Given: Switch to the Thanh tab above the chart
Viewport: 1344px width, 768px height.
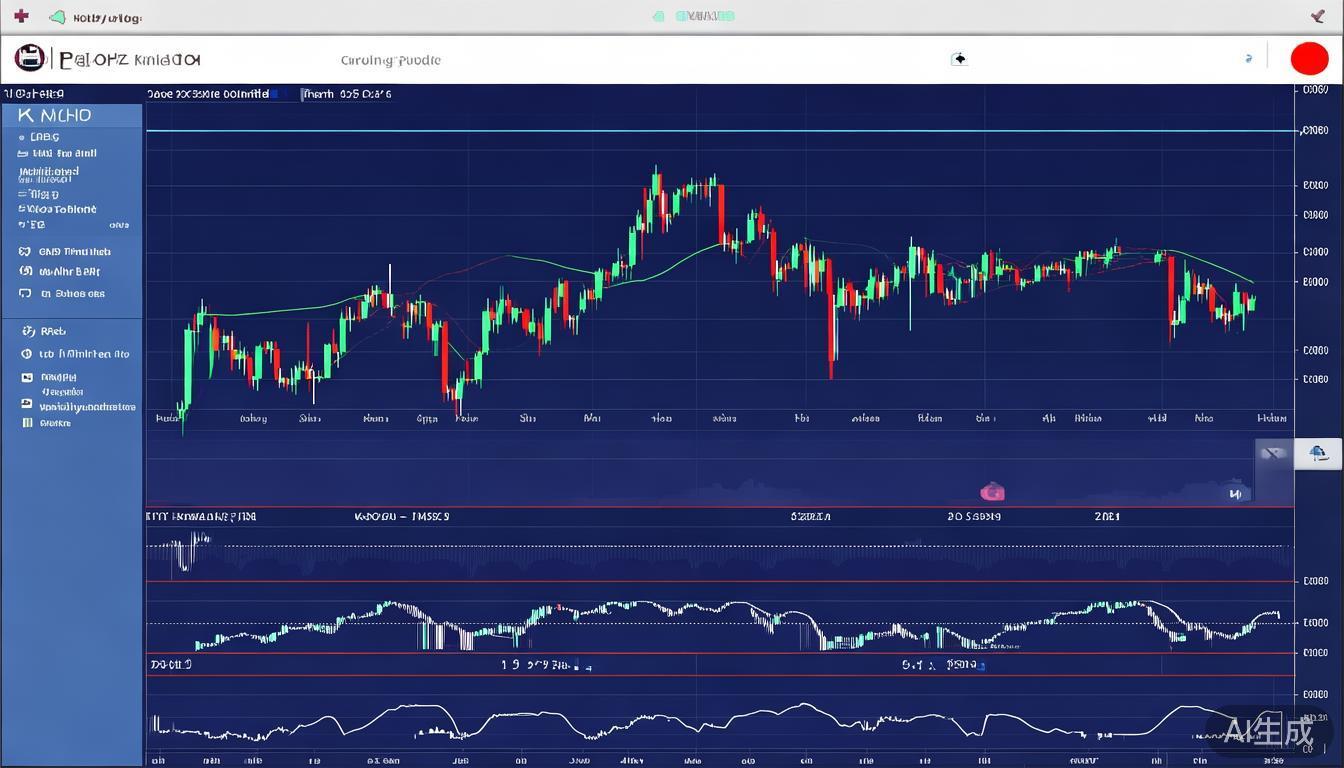Looking at the screenshot, I should [345, 94].
